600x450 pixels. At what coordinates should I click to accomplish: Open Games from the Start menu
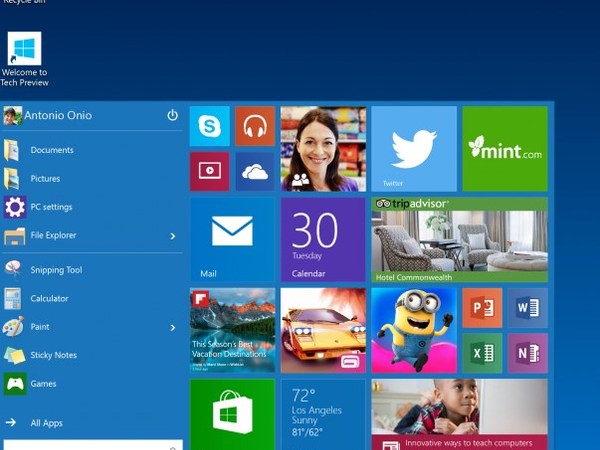pos(92,384)
